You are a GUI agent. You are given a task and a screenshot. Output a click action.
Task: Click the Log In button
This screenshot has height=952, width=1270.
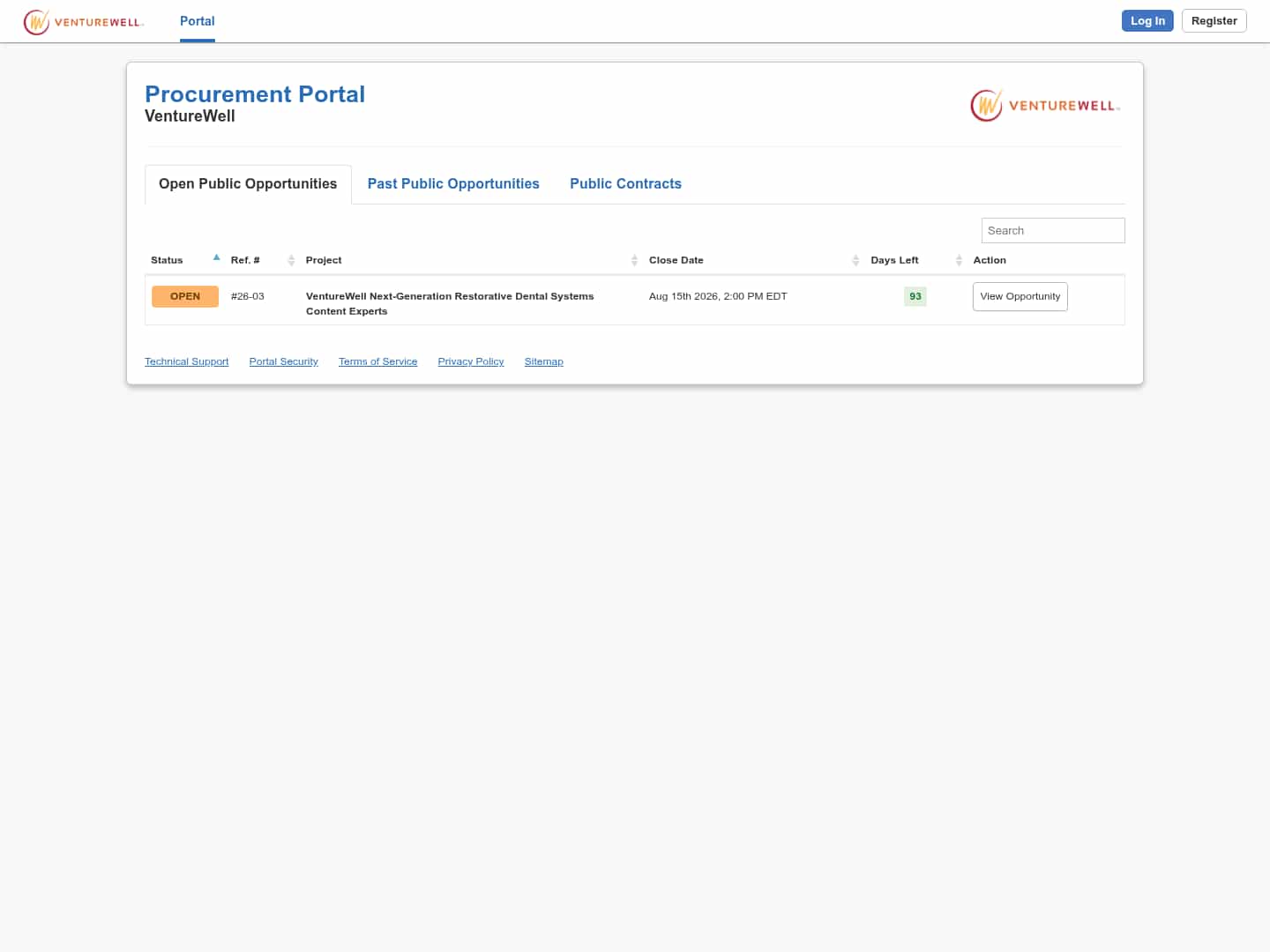point(1147,21)
